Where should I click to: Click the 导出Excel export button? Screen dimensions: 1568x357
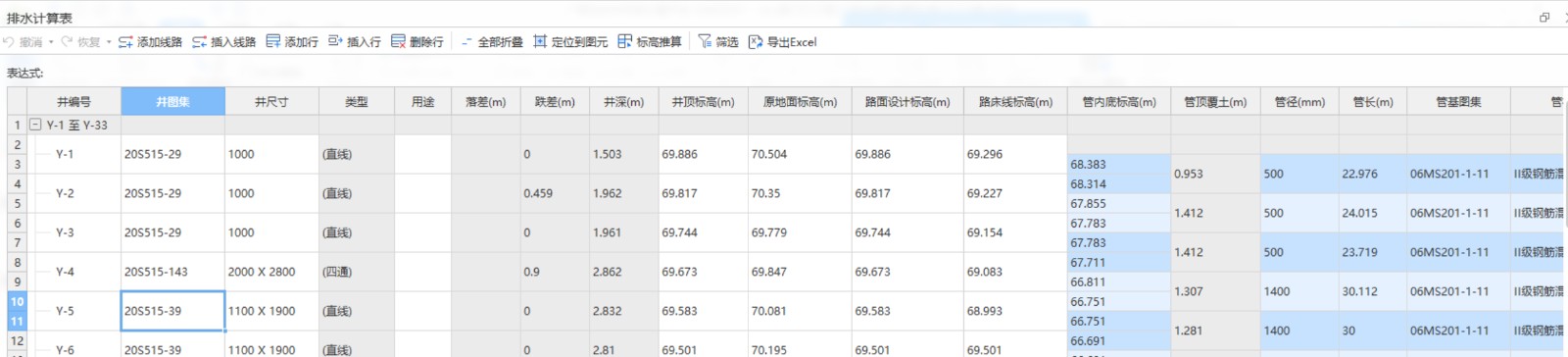(x=782, y=42)
